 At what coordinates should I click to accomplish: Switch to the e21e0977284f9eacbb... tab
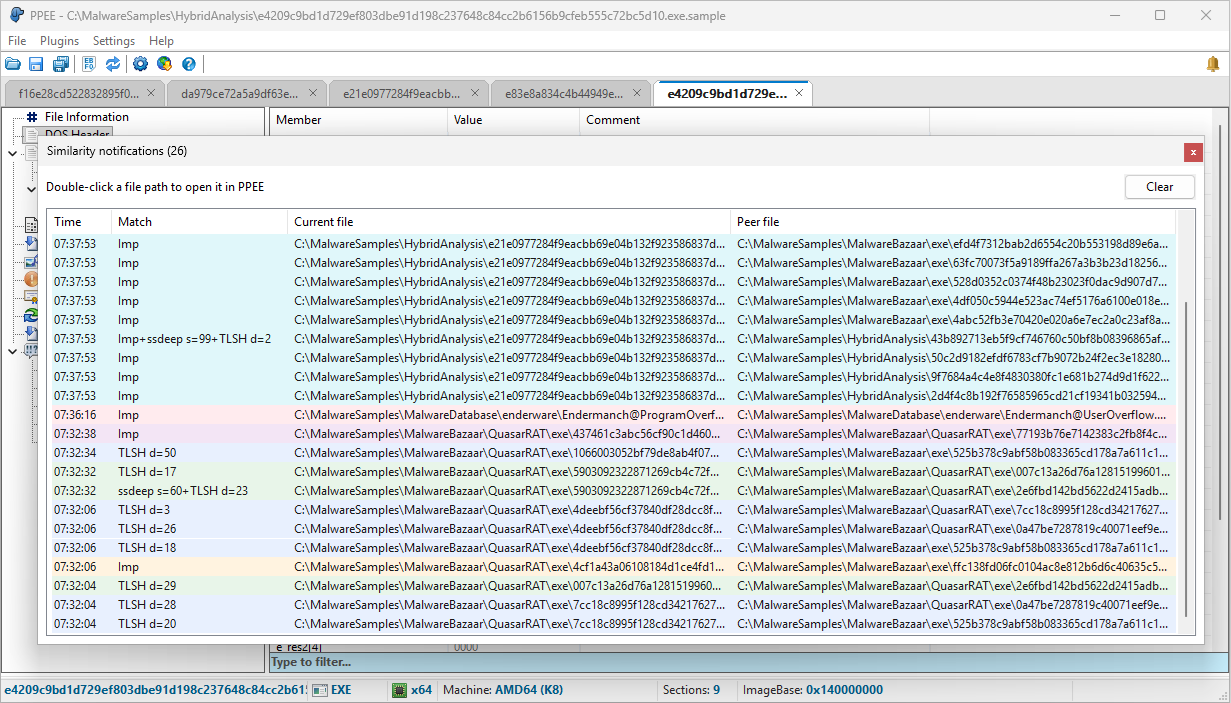click(x=408, y=94)
